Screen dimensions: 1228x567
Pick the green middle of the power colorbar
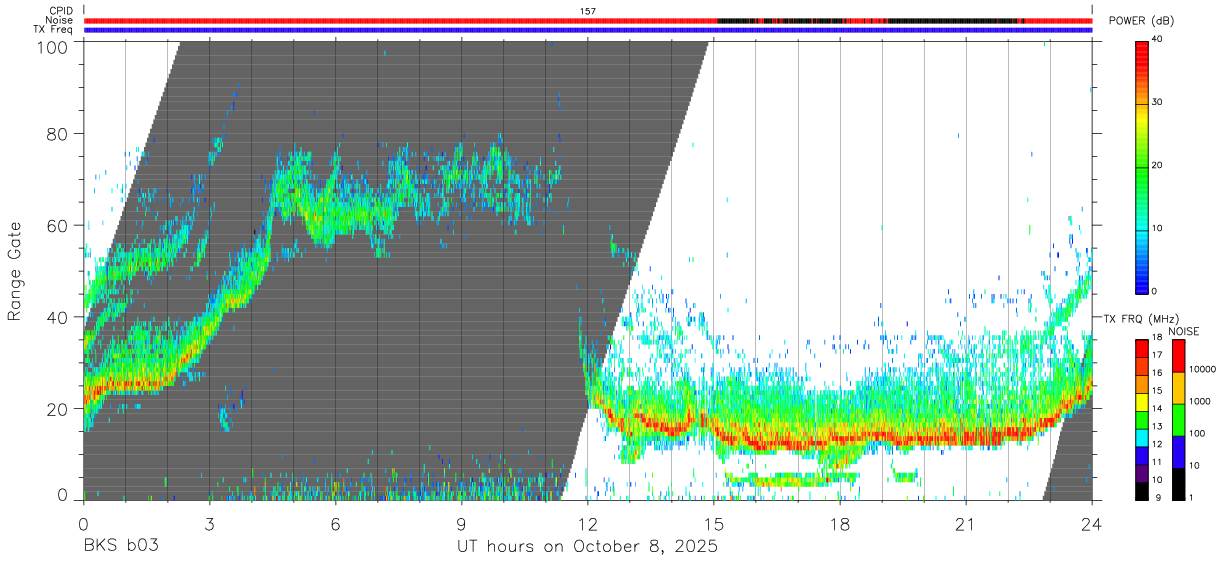(1141, 165)
